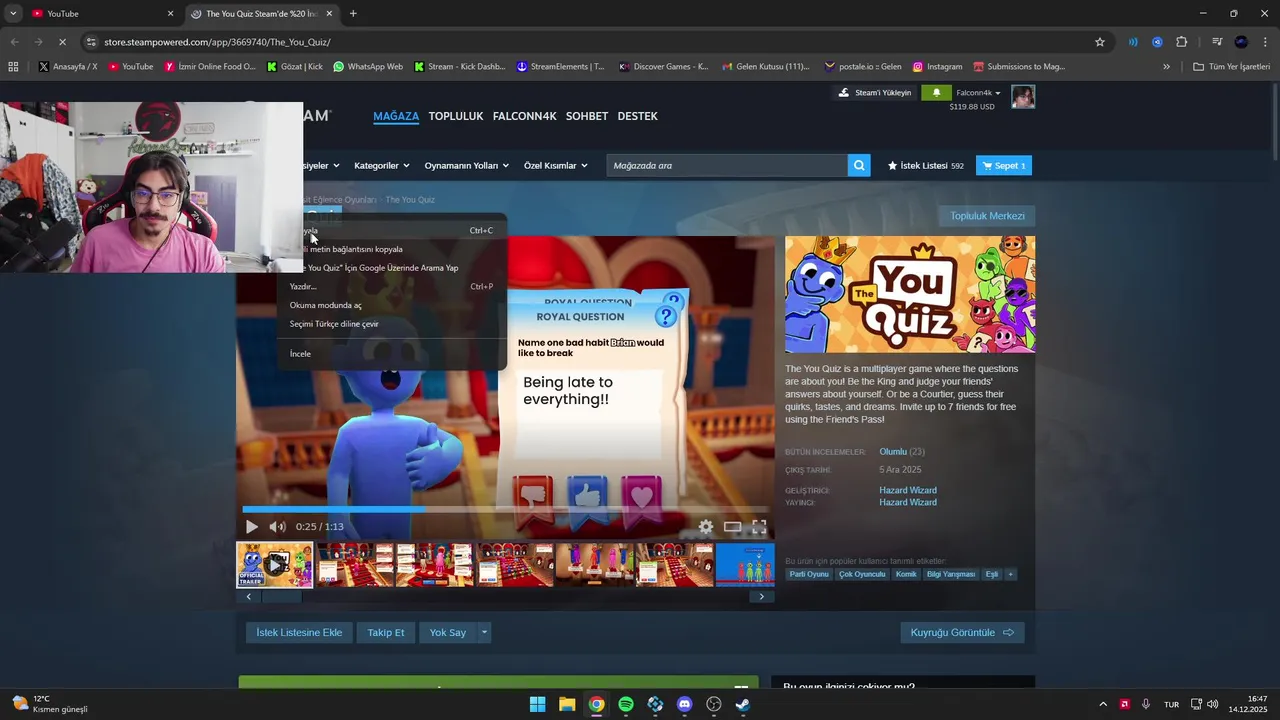1280x720 pixels.
Task: Click the Hazard Wizard developer link
Action: [908, 490]
